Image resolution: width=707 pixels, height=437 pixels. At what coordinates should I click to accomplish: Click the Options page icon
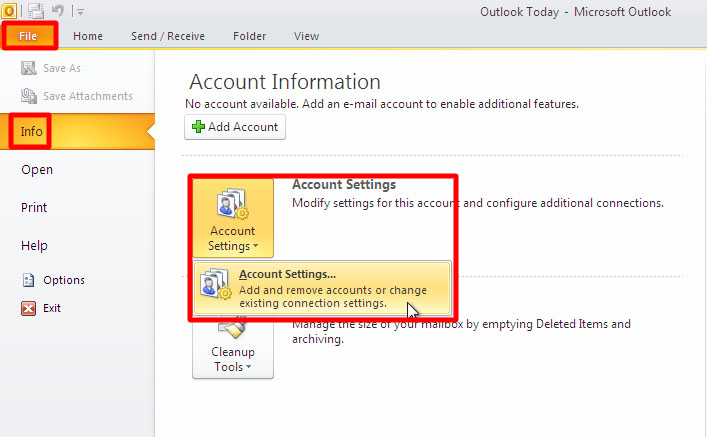(28, 280)
